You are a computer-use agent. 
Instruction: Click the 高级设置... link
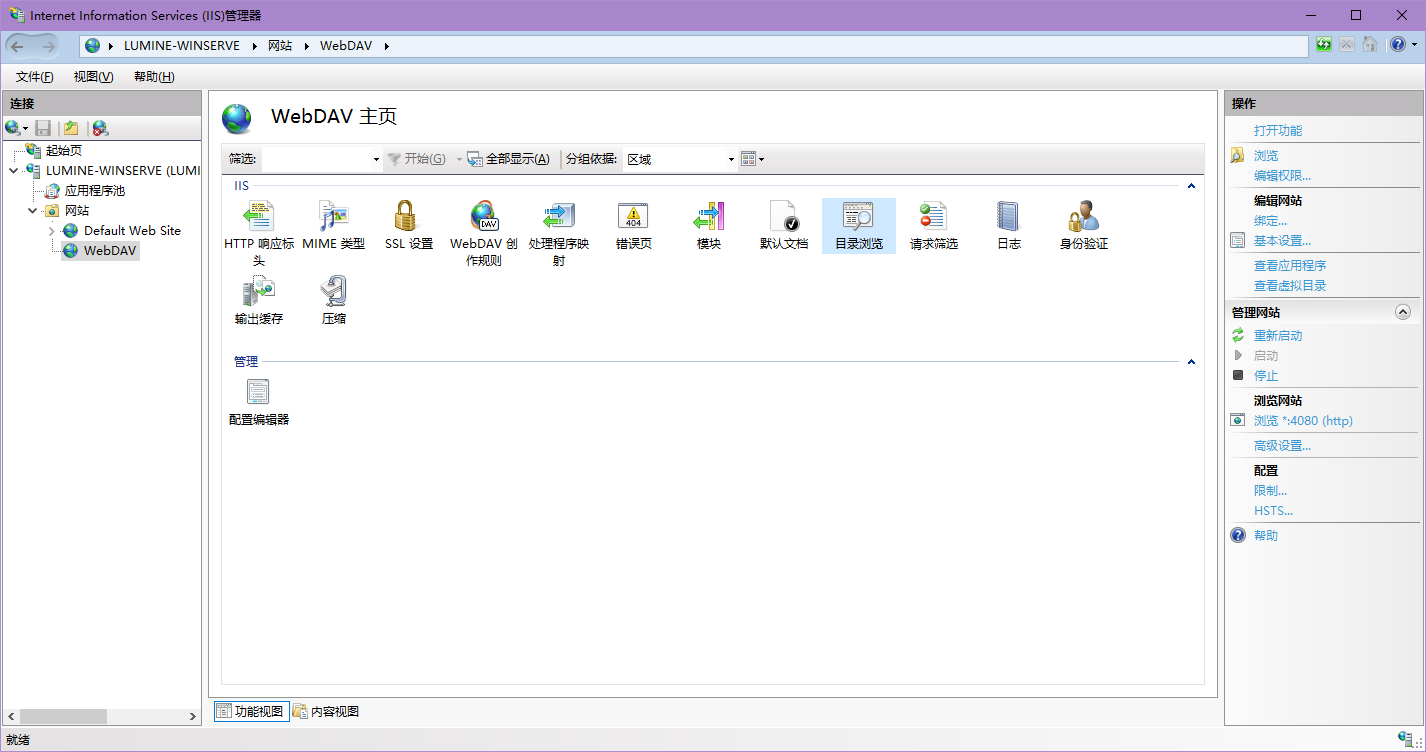tap(1282, 446)
